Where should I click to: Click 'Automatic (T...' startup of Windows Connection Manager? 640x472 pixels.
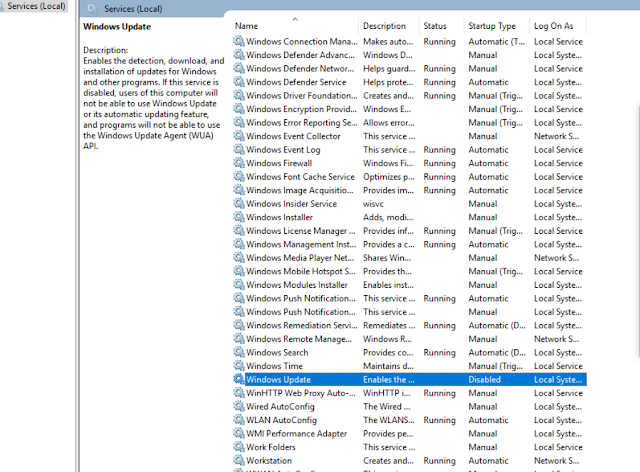pyautogui.click(x=497, y=42)
